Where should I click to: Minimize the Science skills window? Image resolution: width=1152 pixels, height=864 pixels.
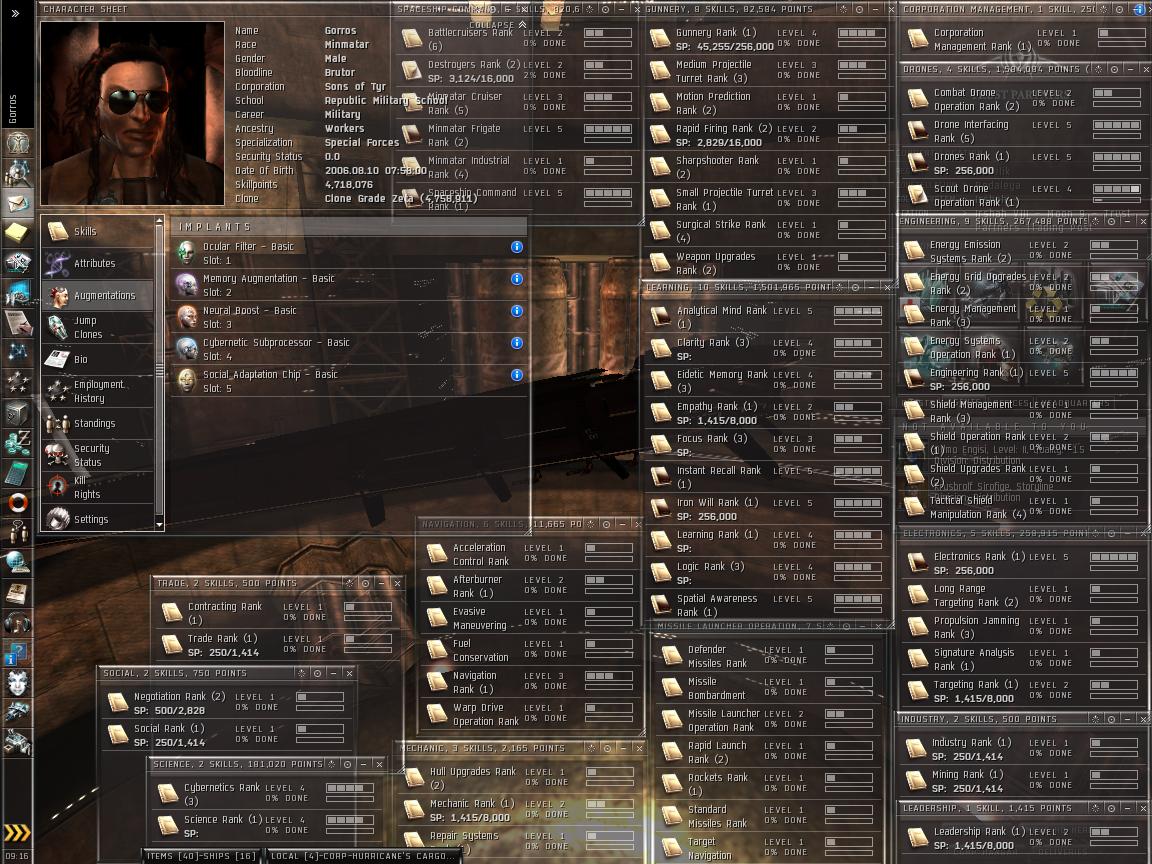364,764
